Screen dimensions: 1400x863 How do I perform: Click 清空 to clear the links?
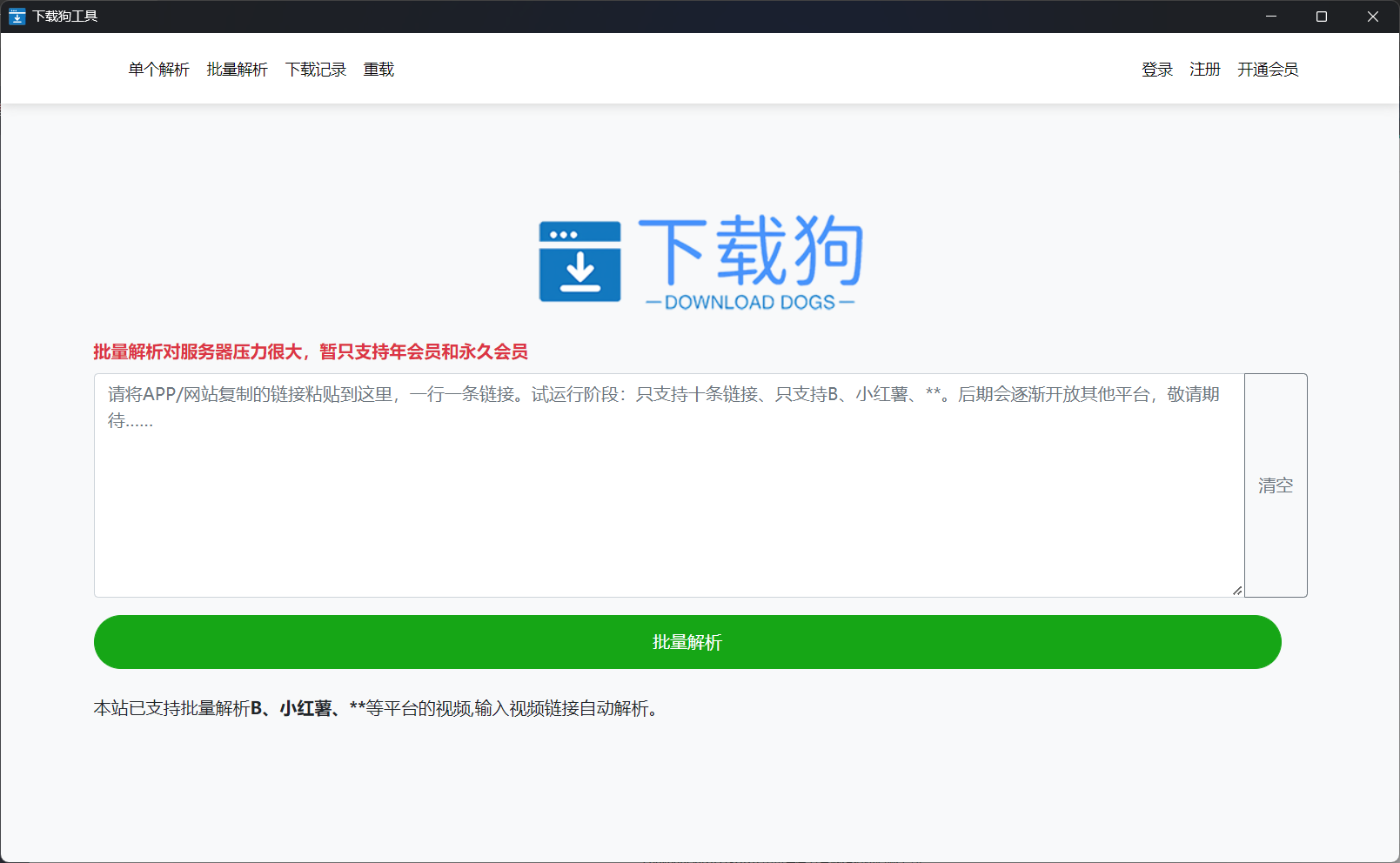click(1275, 485)
